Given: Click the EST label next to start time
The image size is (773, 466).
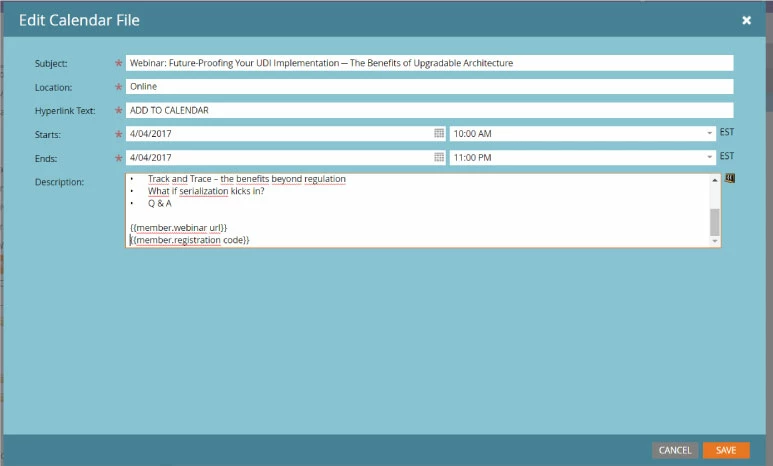Looking at the screenshot, I should [727, 132].
